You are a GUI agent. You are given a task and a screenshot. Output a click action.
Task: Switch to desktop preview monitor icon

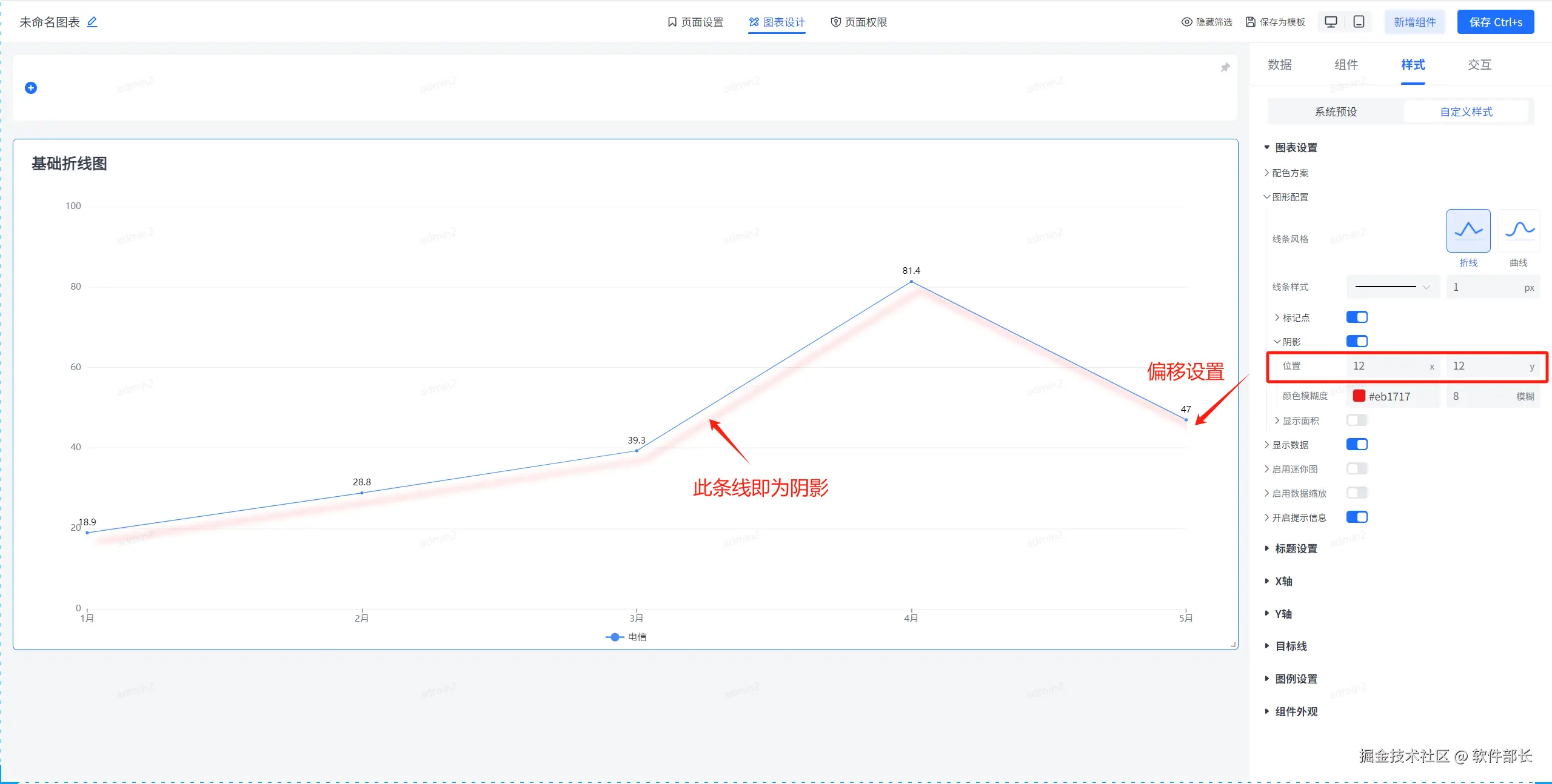1331,22
